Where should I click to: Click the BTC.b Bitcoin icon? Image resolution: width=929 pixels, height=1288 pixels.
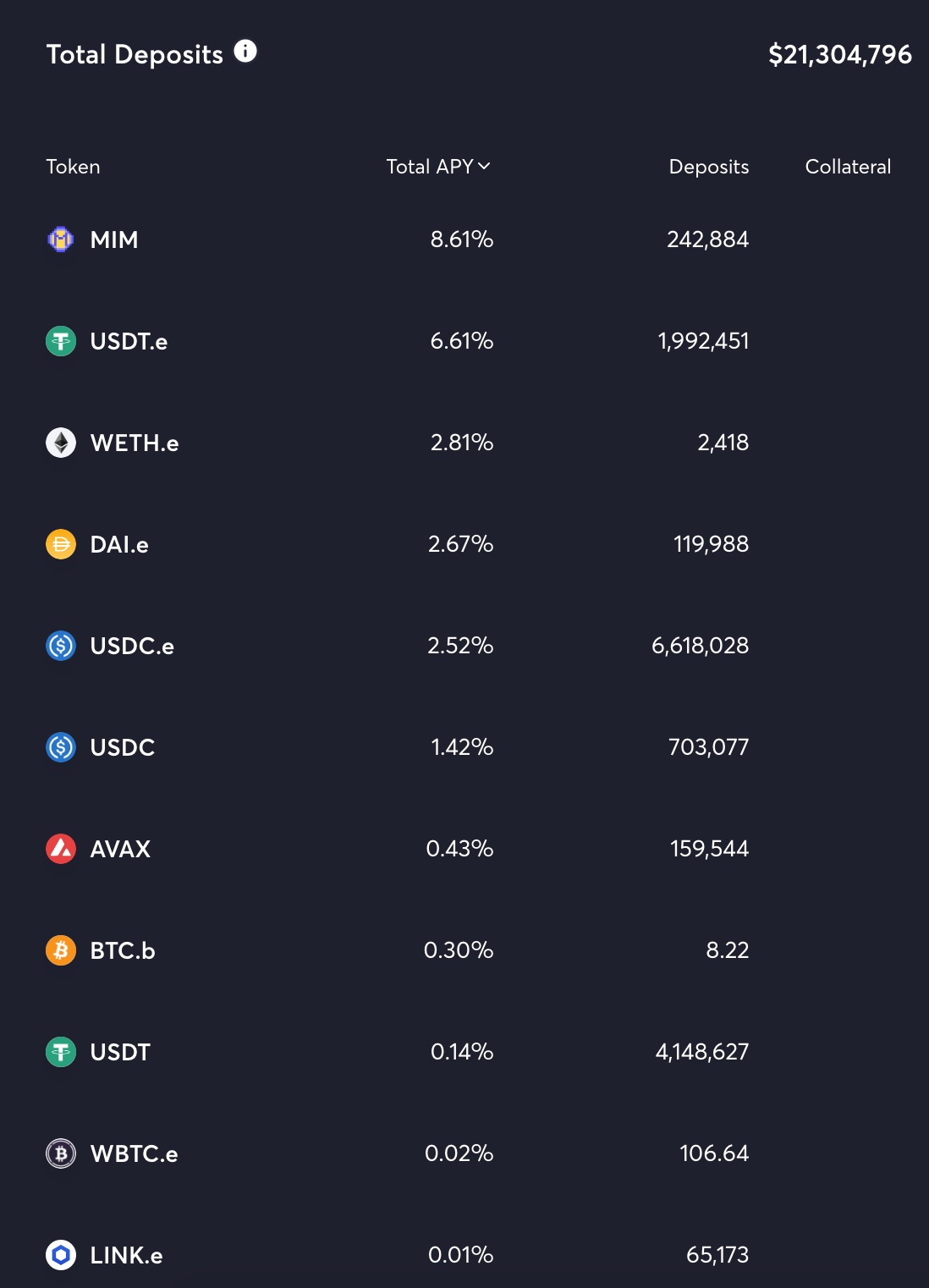point(61,950)
